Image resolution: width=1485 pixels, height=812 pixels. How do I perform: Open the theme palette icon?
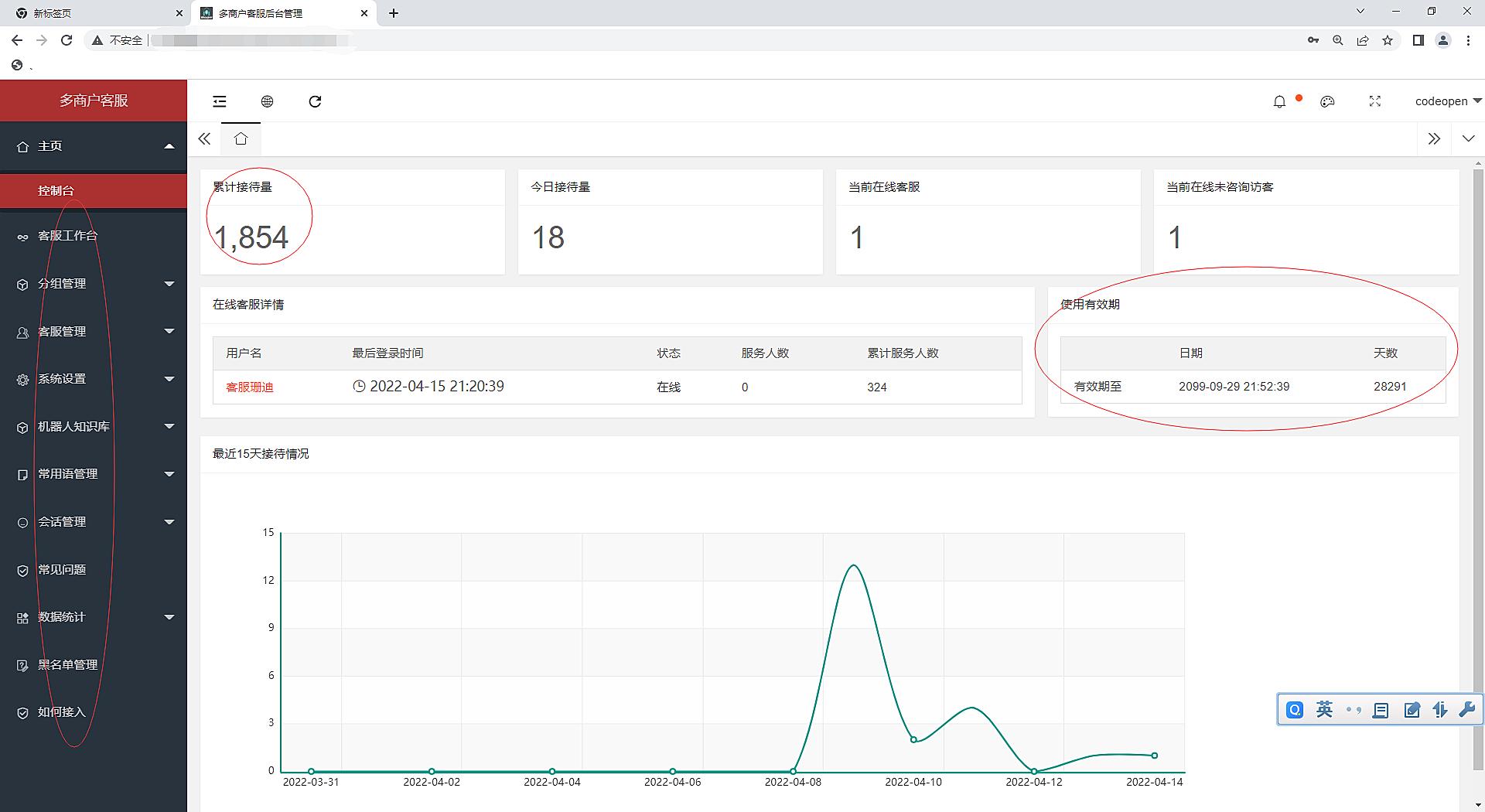pos(1327,101)
